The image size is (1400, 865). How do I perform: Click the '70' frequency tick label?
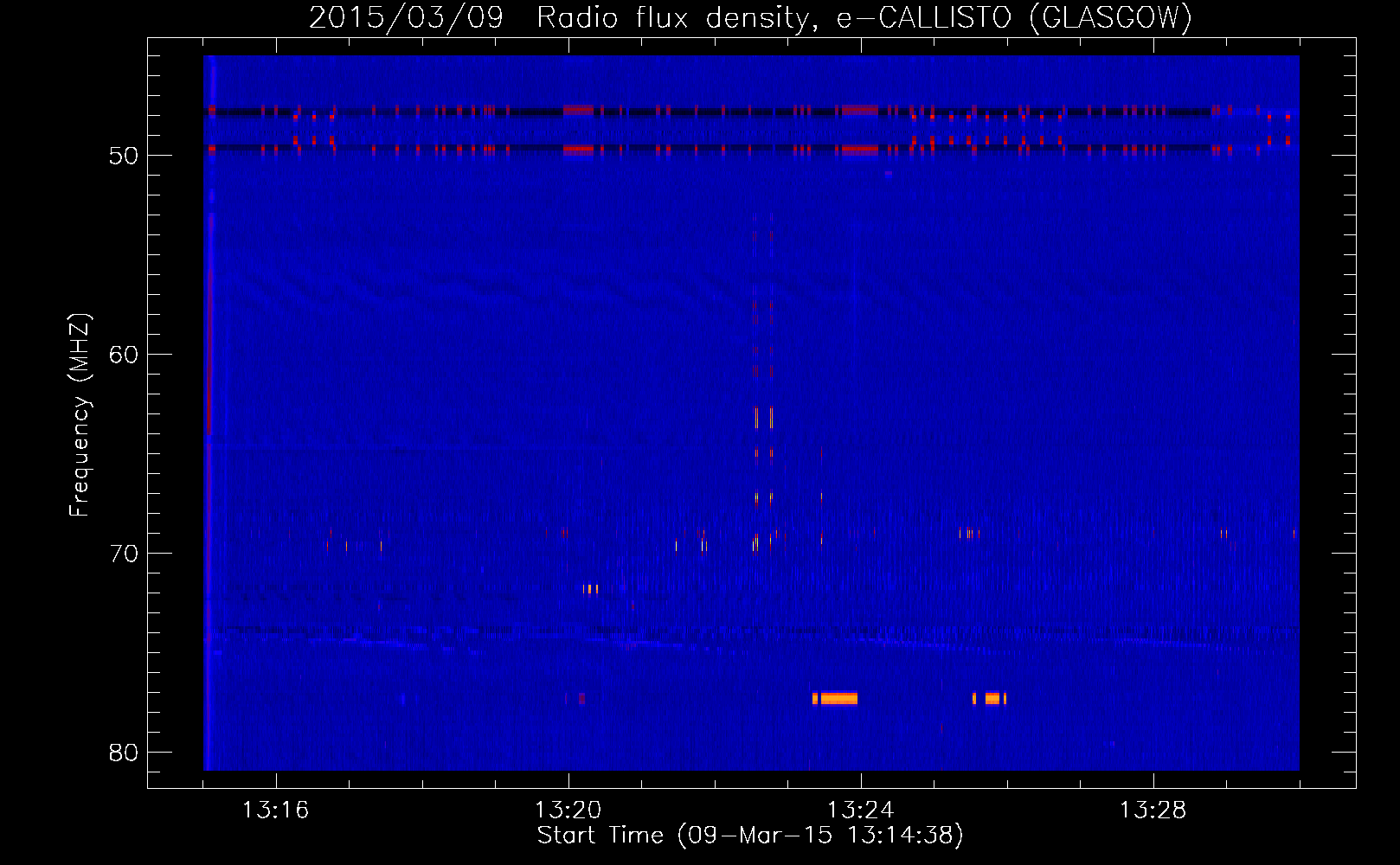click(x=124, y=554)
